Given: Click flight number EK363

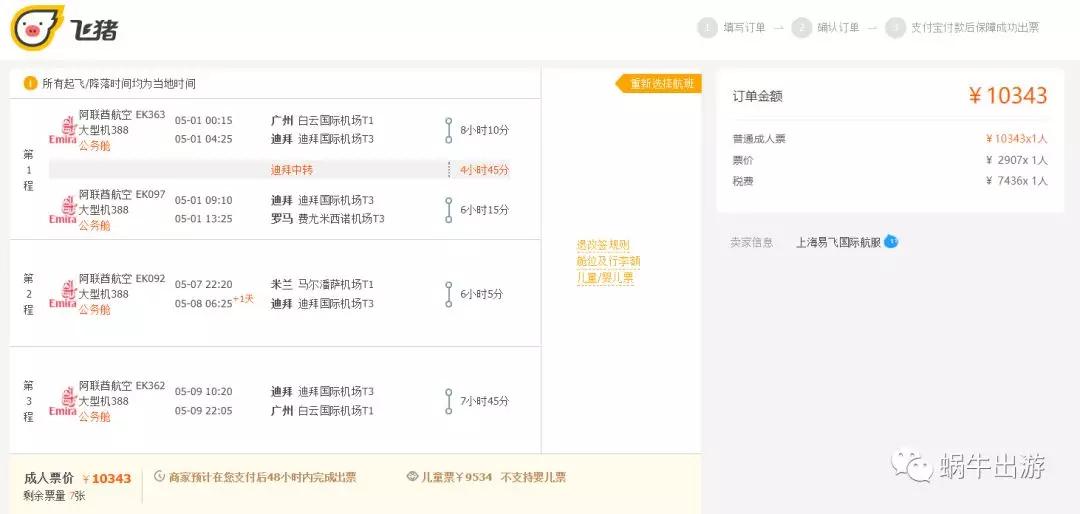Looking at the screenshot, I should point(150,115).
